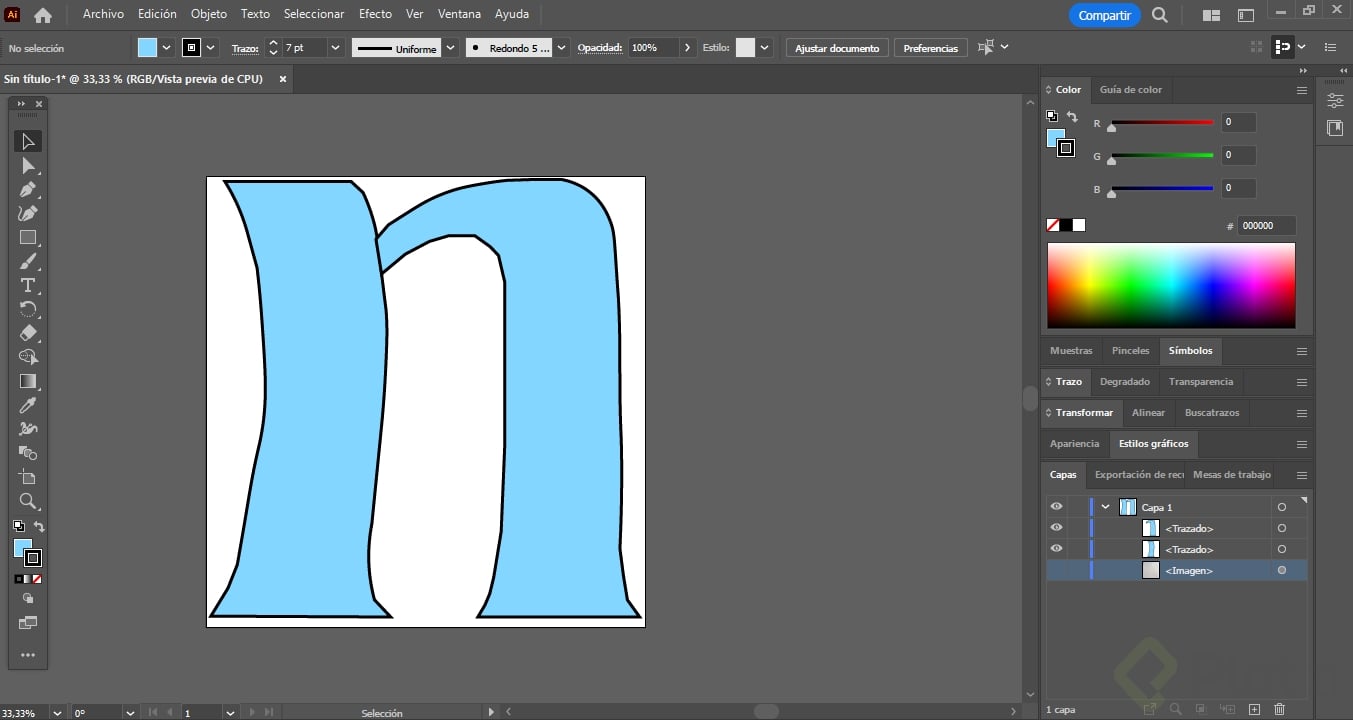Switch to the Muestras tab
Image resolution: width=1353 pixels, height=720 pixels.
point(1071,351)
